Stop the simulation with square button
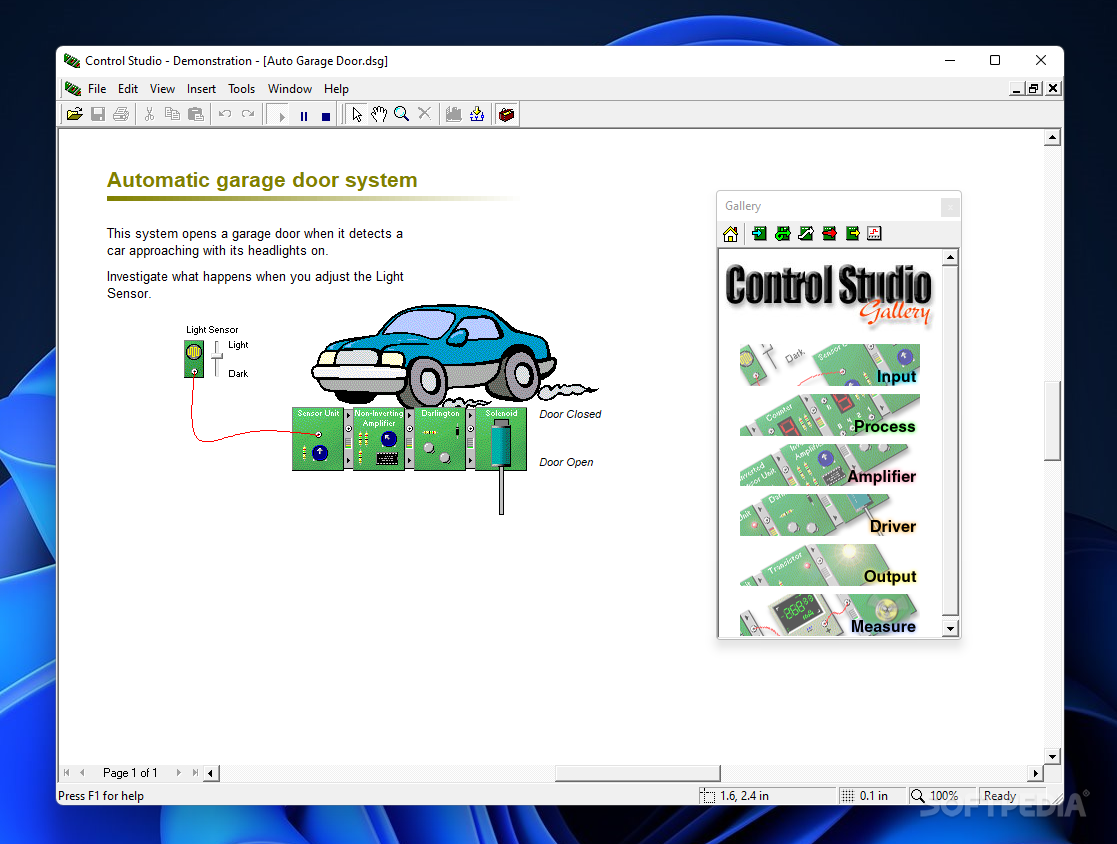 click(326, 115)
